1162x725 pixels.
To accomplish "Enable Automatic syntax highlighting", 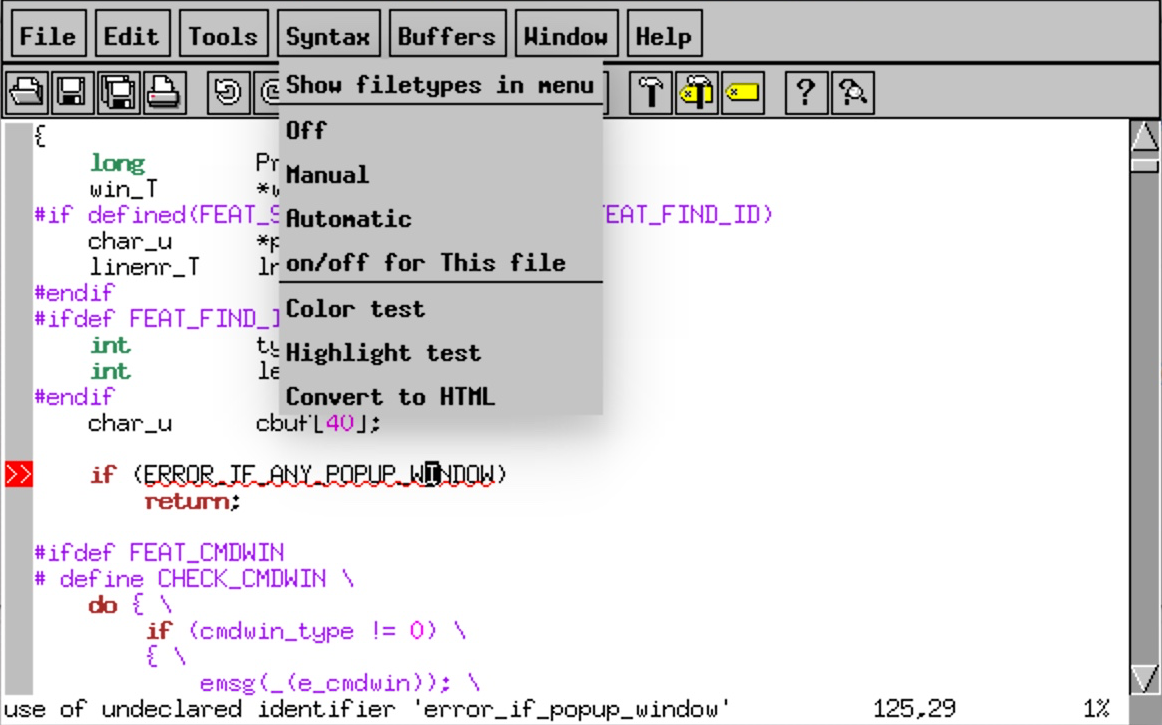I will tap(348, 219).
